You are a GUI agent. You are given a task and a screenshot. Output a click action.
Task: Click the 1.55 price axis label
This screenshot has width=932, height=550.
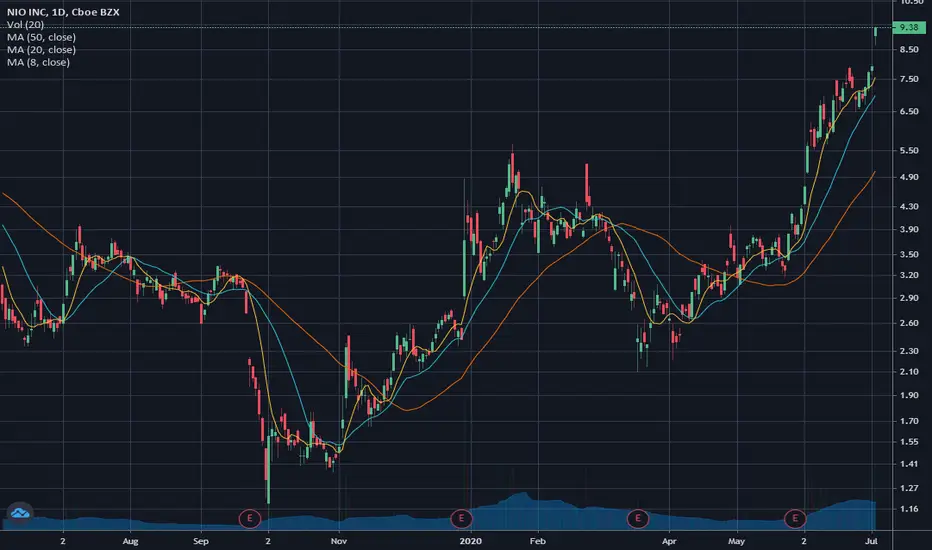tap(909, 441)
